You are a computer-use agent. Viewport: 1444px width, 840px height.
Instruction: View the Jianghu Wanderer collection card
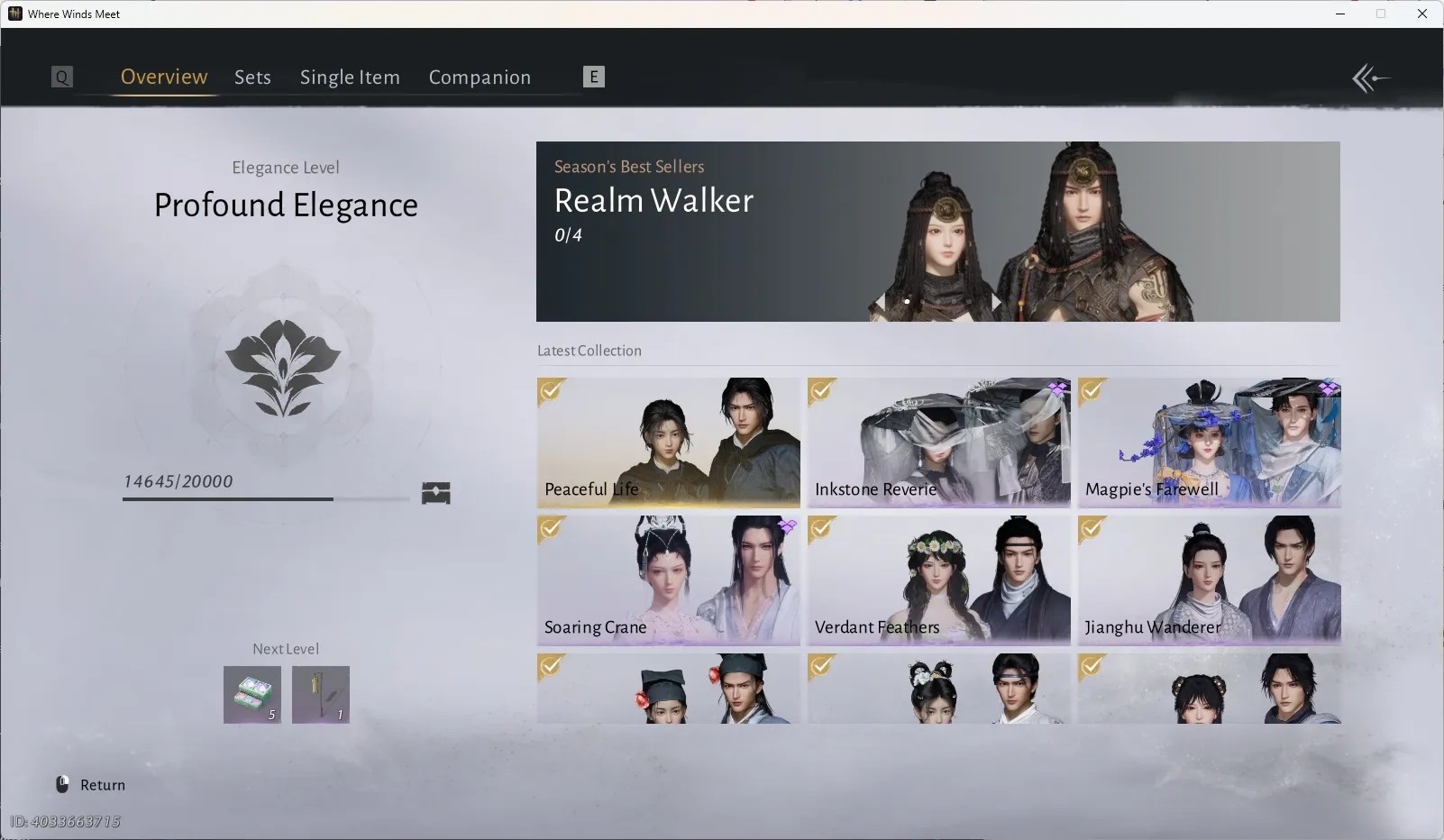point(1210,580)
